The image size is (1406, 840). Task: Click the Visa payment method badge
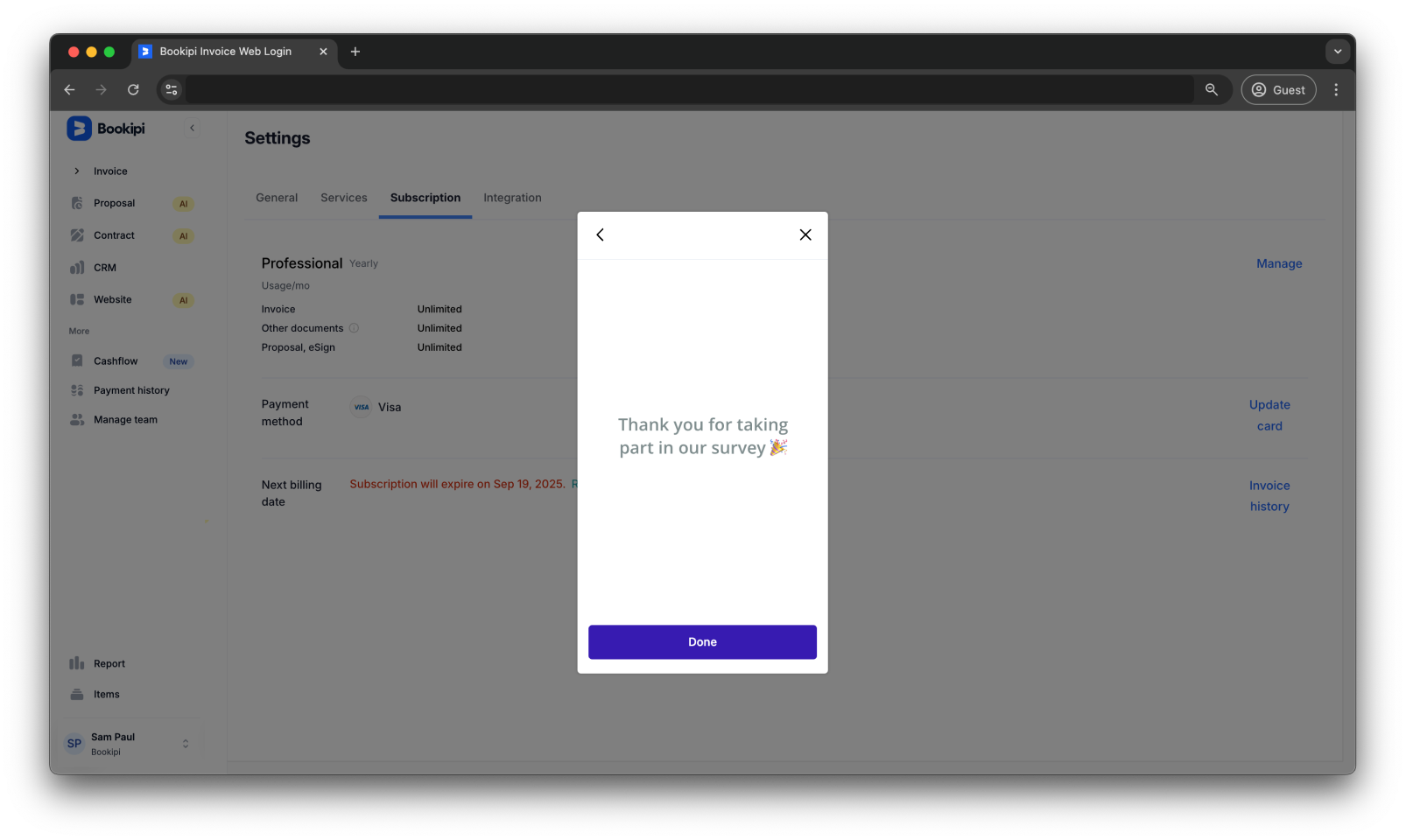coord(360,407)
